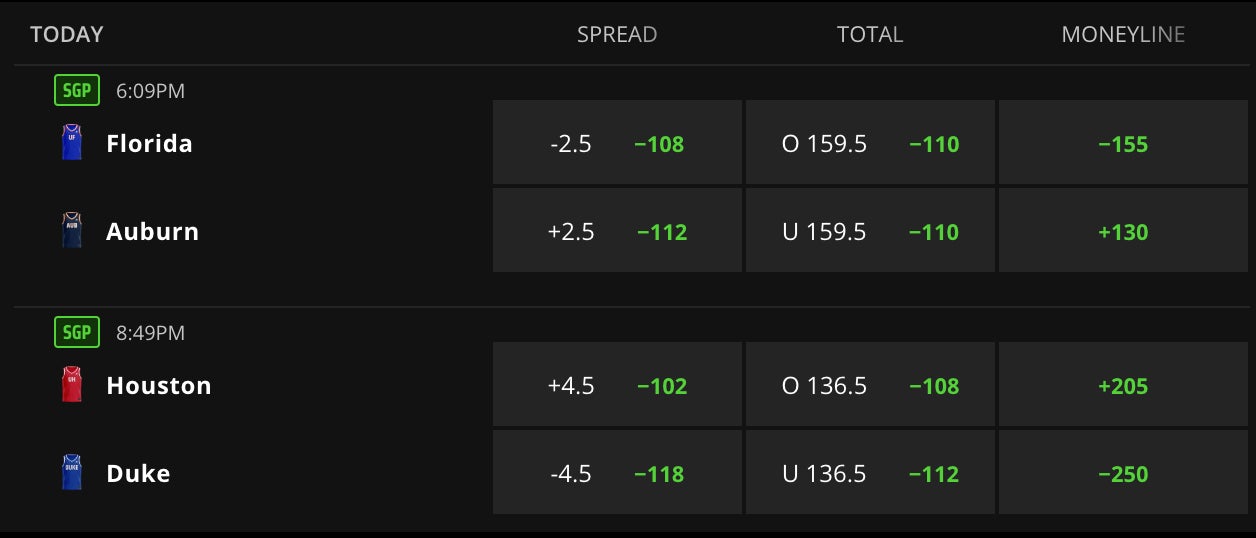Select Houston +4.5 spread bet
The image size is (1256, 538).
coord(617,385)
